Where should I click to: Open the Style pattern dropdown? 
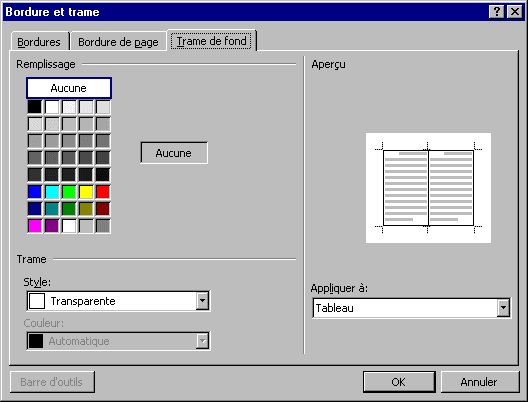(202, 301)
